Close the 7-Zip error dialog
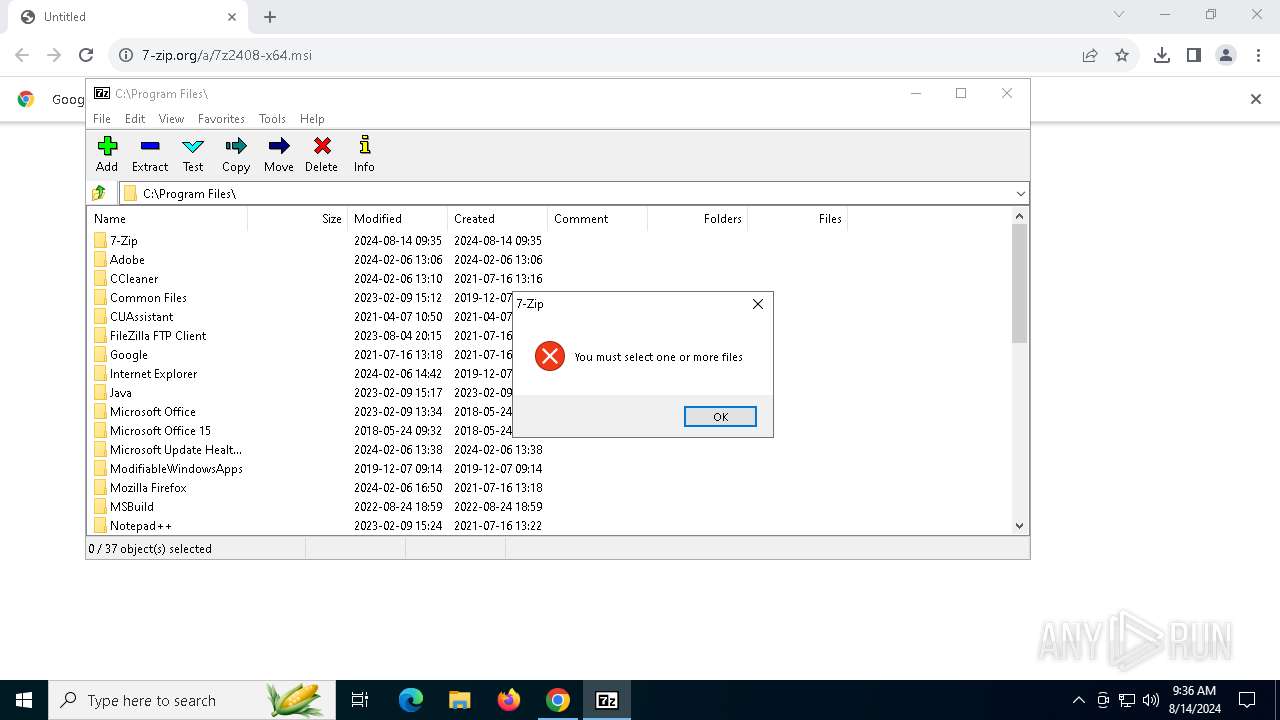This screenshot has height=720, width=1280. 758,304
